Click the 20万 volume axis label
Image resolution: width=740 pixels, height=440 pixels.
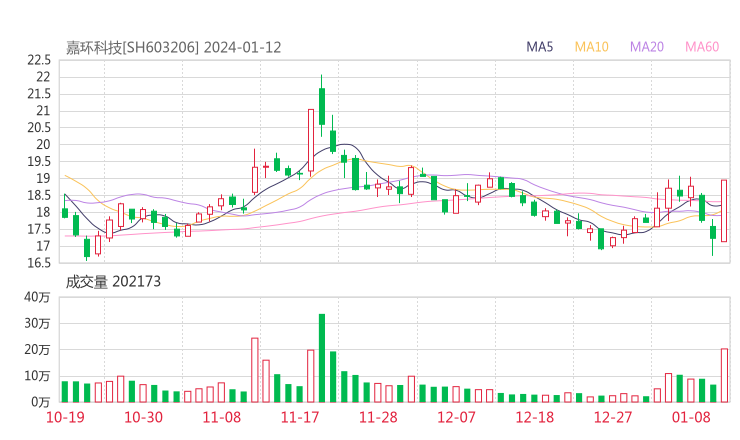[37, 350]
